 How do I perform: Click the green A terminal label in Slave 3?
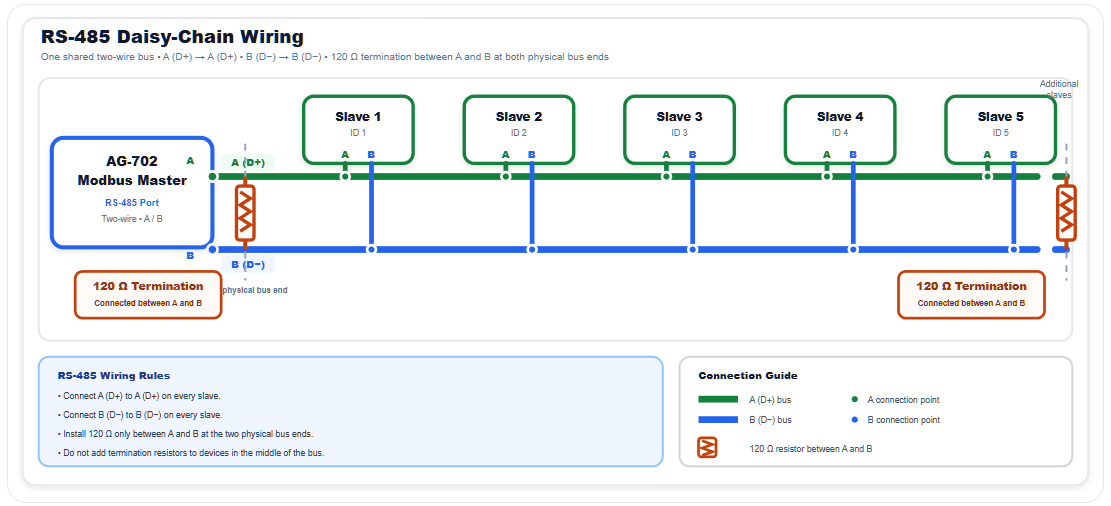coord(666,154)
